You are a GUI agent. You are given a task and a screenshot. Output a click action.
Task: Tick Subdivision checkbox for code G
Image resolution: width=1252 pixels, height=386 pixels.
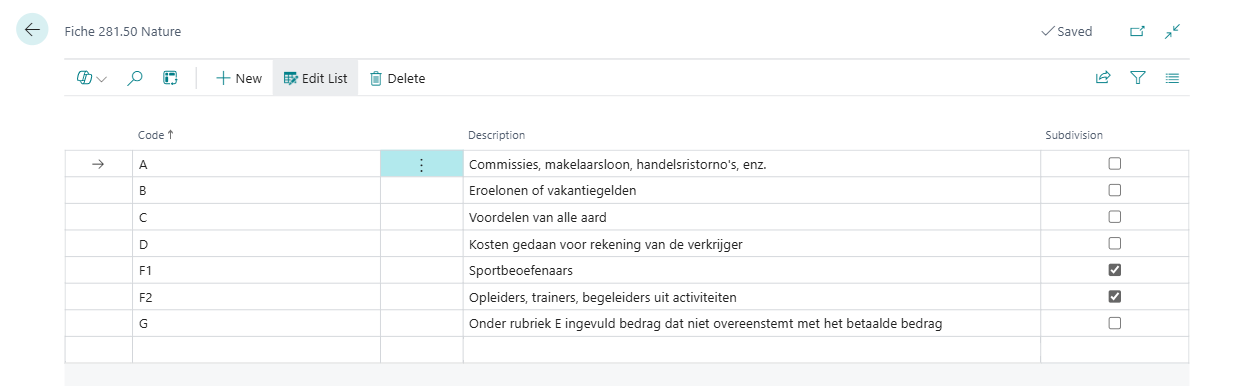(1115, 323)
